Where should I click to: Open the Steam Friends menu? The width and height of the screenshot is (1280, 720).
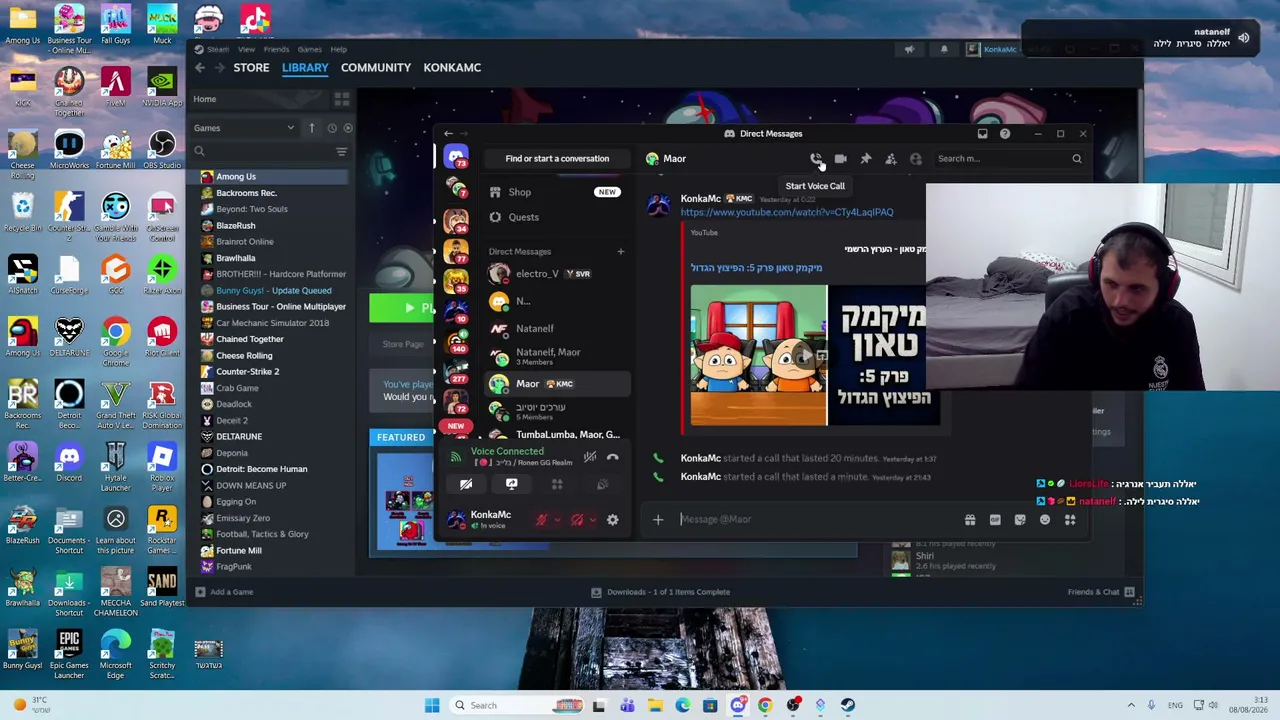276,49
